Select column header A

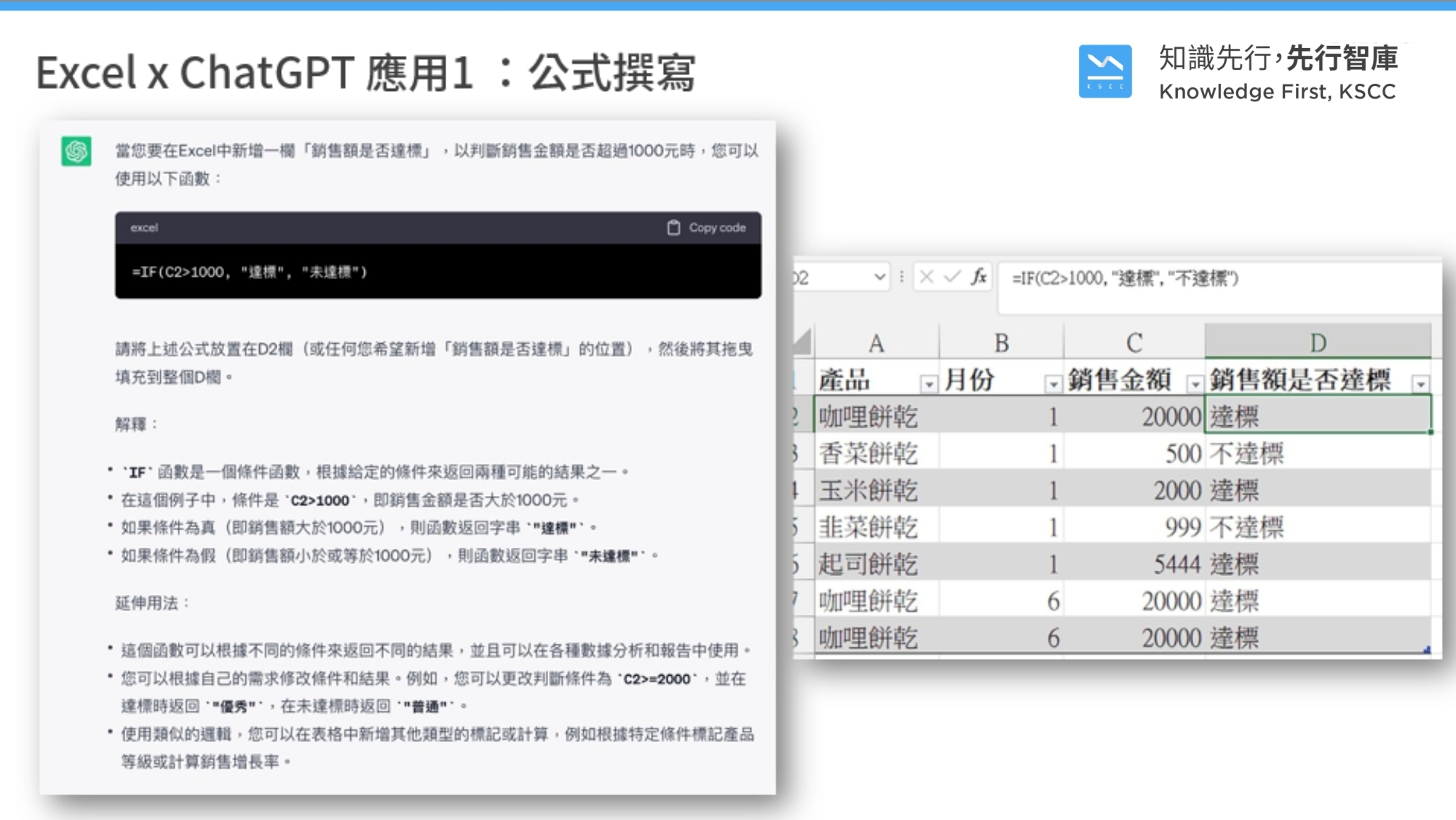pyautogui.click(x=877, y=342)
